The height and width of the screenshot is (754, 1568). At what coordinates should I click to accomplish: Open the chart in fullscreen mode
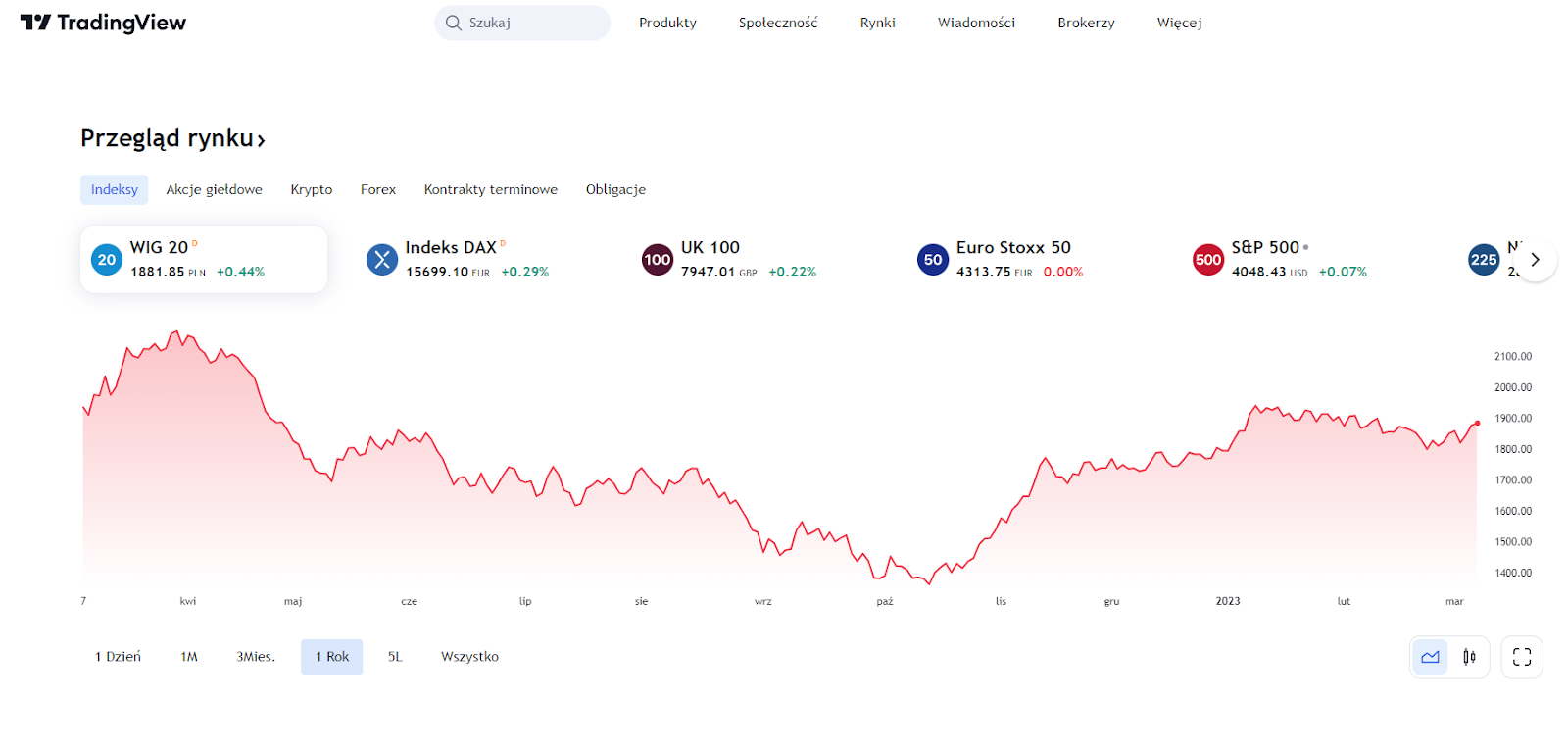(1522, 657)
